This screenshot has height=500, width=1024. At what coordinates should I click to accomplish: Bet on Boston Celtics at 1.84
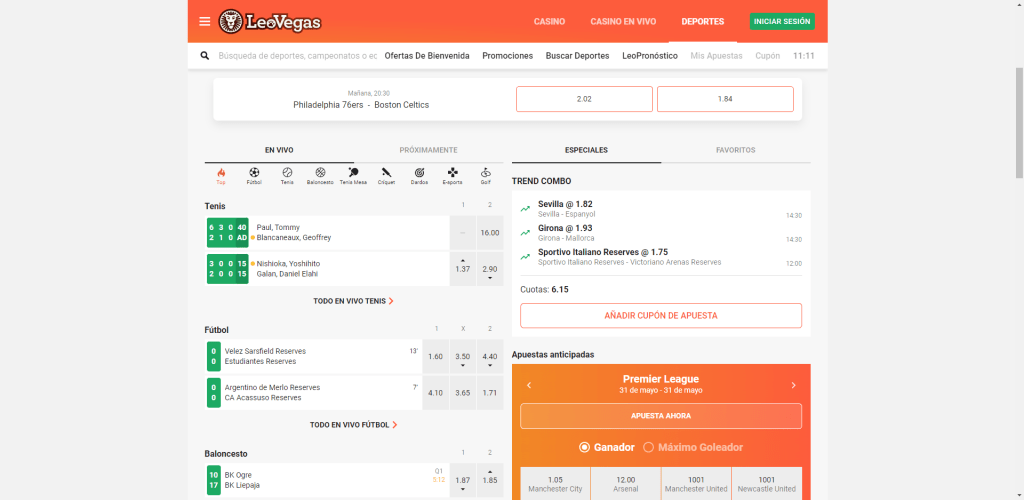pyautogui.click(x=725, y=99)
